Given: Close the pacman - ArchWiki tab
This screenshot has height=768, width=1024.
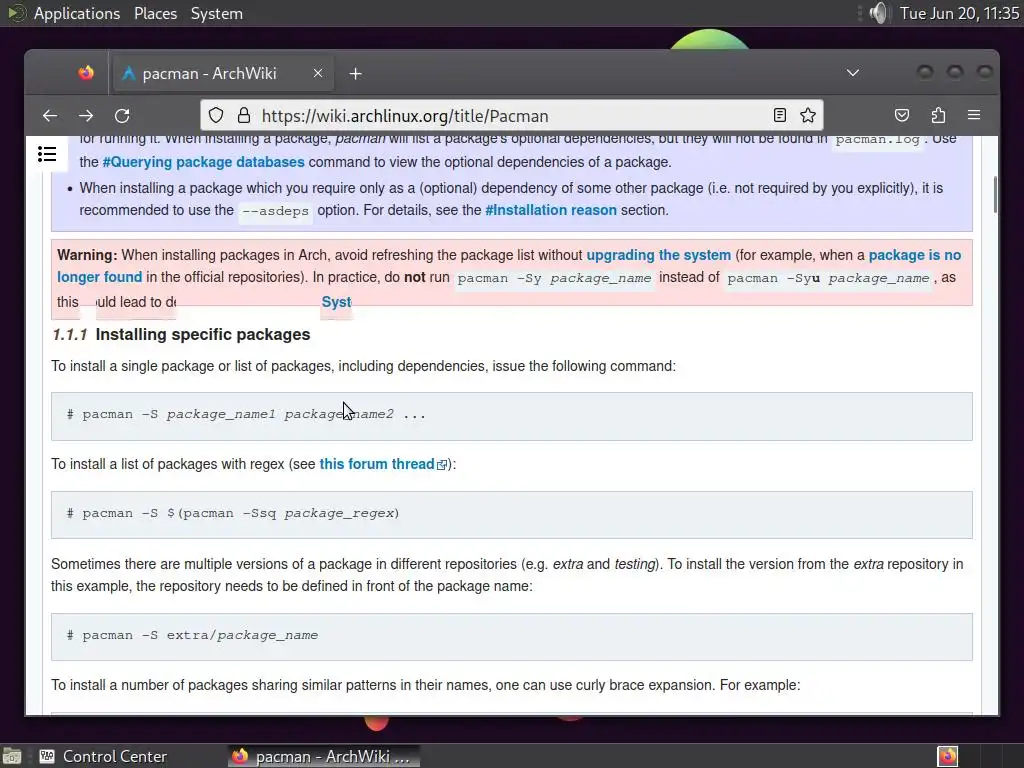Looking at the screenshot, I should (318, 73).
